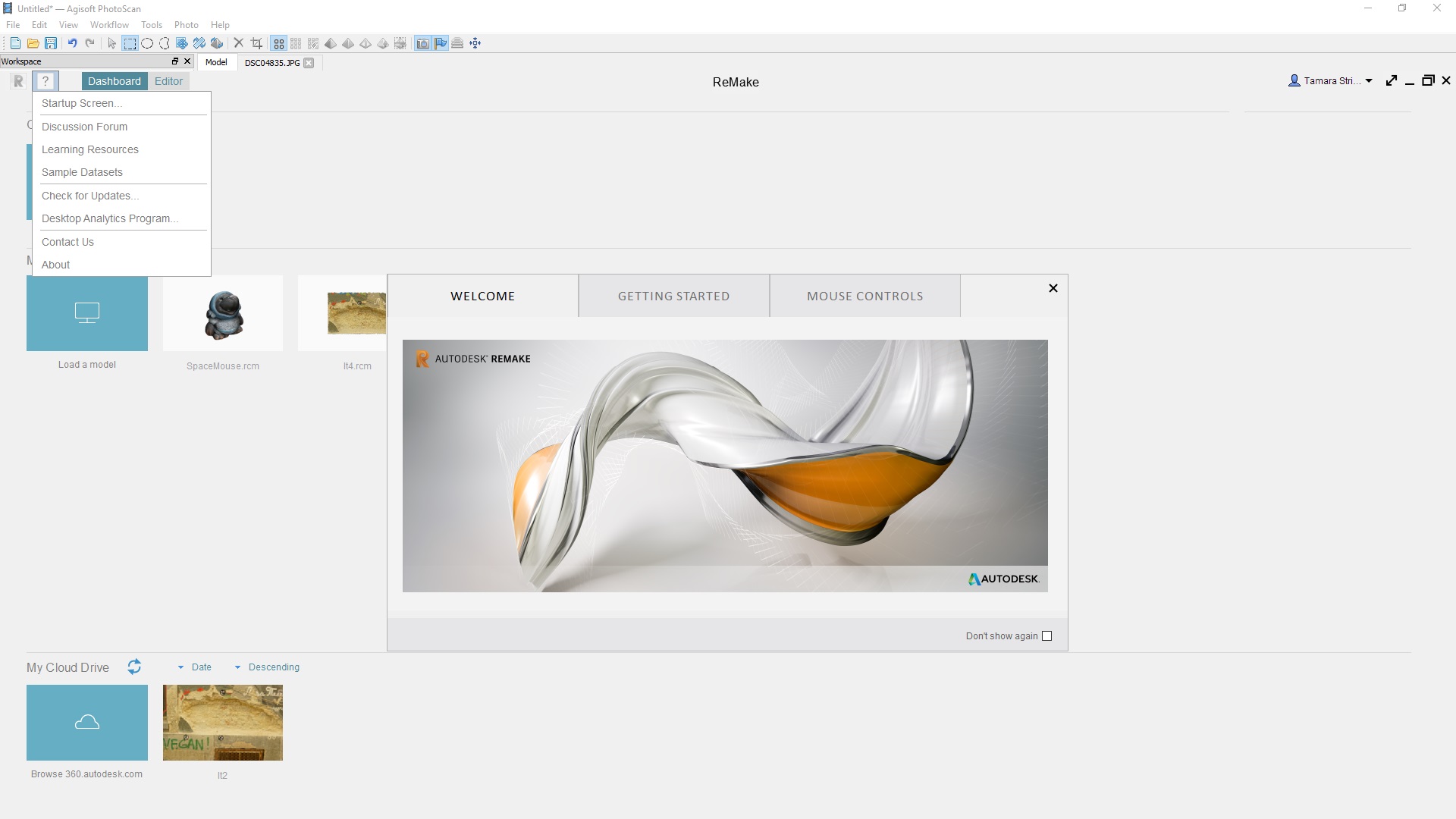1456x819 pixels.
Task: Switch to the Editor tab
Action: coord(168,81)
